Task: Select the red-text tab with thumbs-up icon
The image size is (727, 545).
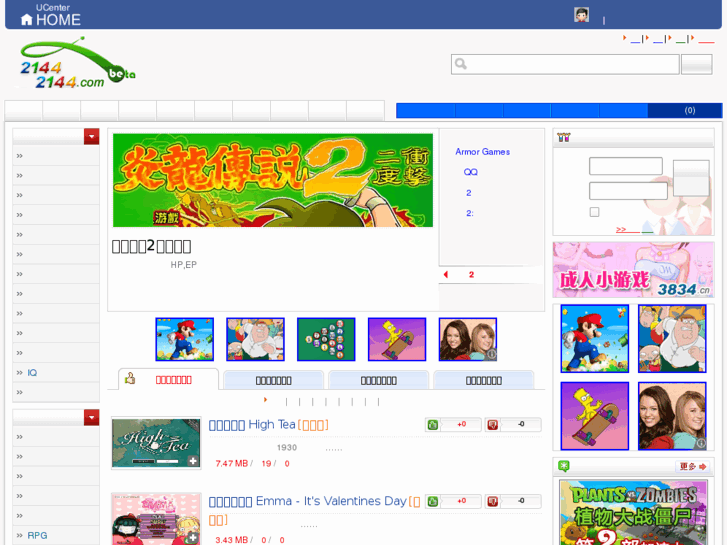Action: coord(168,379)
